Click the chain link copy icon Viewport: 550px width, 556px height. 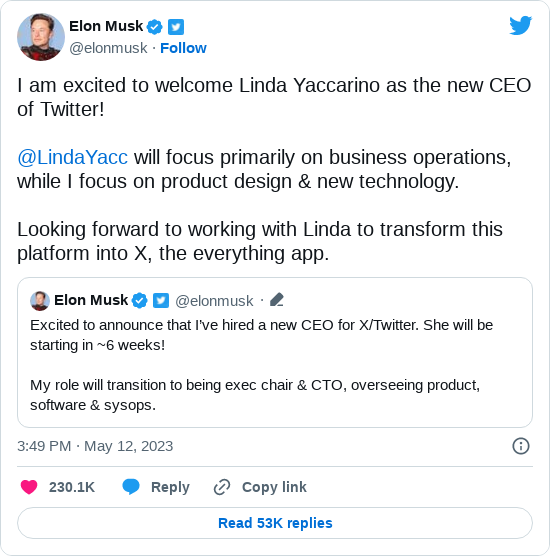(x=222, y=487)
